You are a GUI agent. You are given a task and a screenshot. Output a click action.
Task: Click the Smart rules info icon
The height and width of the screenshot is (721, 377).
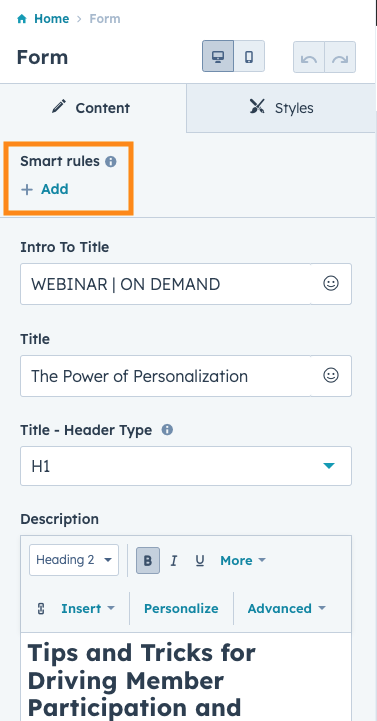(111, 161)
